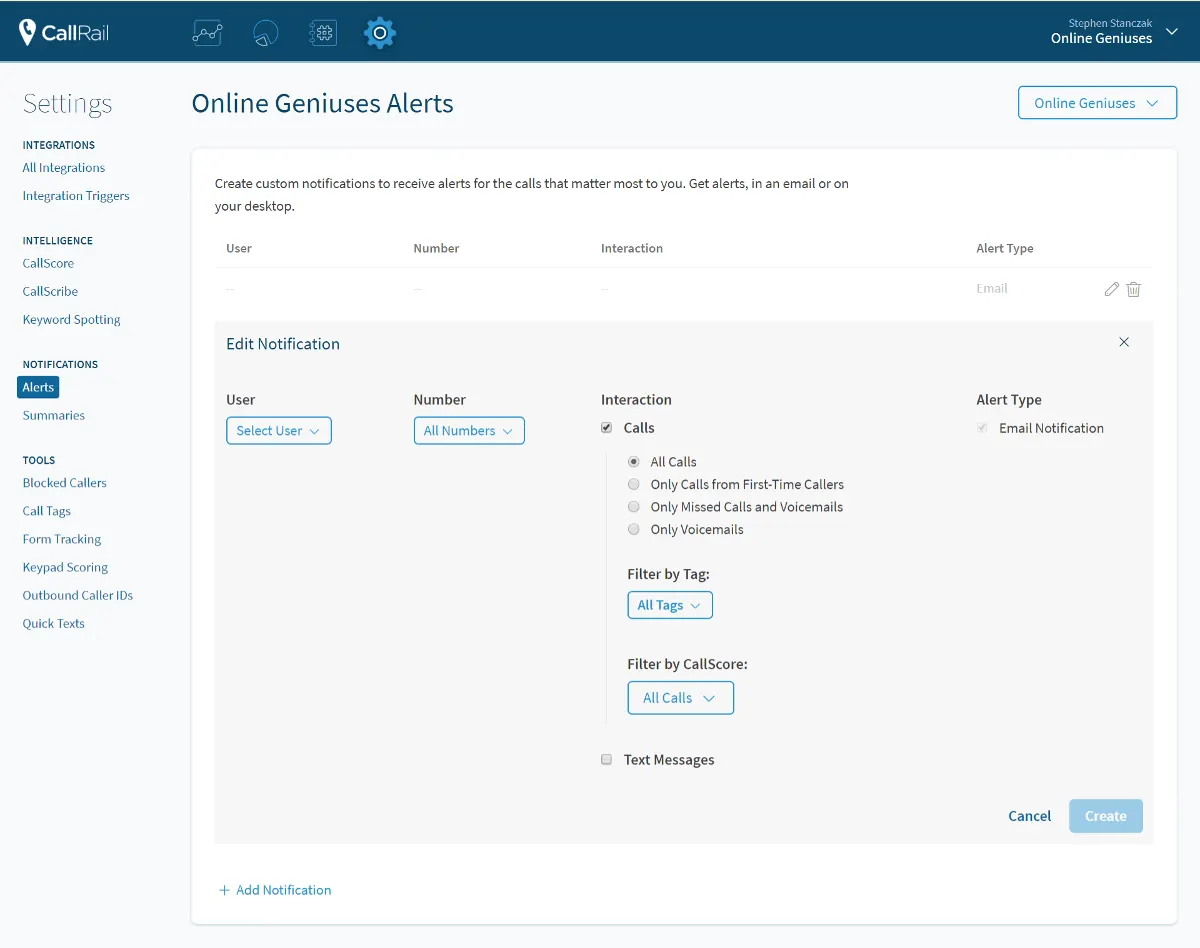The image size is (1200, 948).
Task: Expand the account menu chevron by Stephen Stanczak
Action: [x=1172, y=31]
